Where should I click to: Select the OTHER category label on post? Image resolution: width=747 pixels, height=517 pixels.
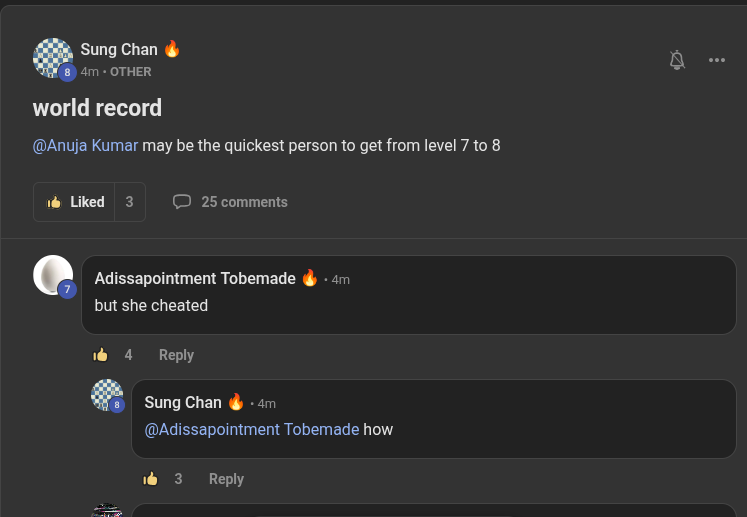[131, 72]
